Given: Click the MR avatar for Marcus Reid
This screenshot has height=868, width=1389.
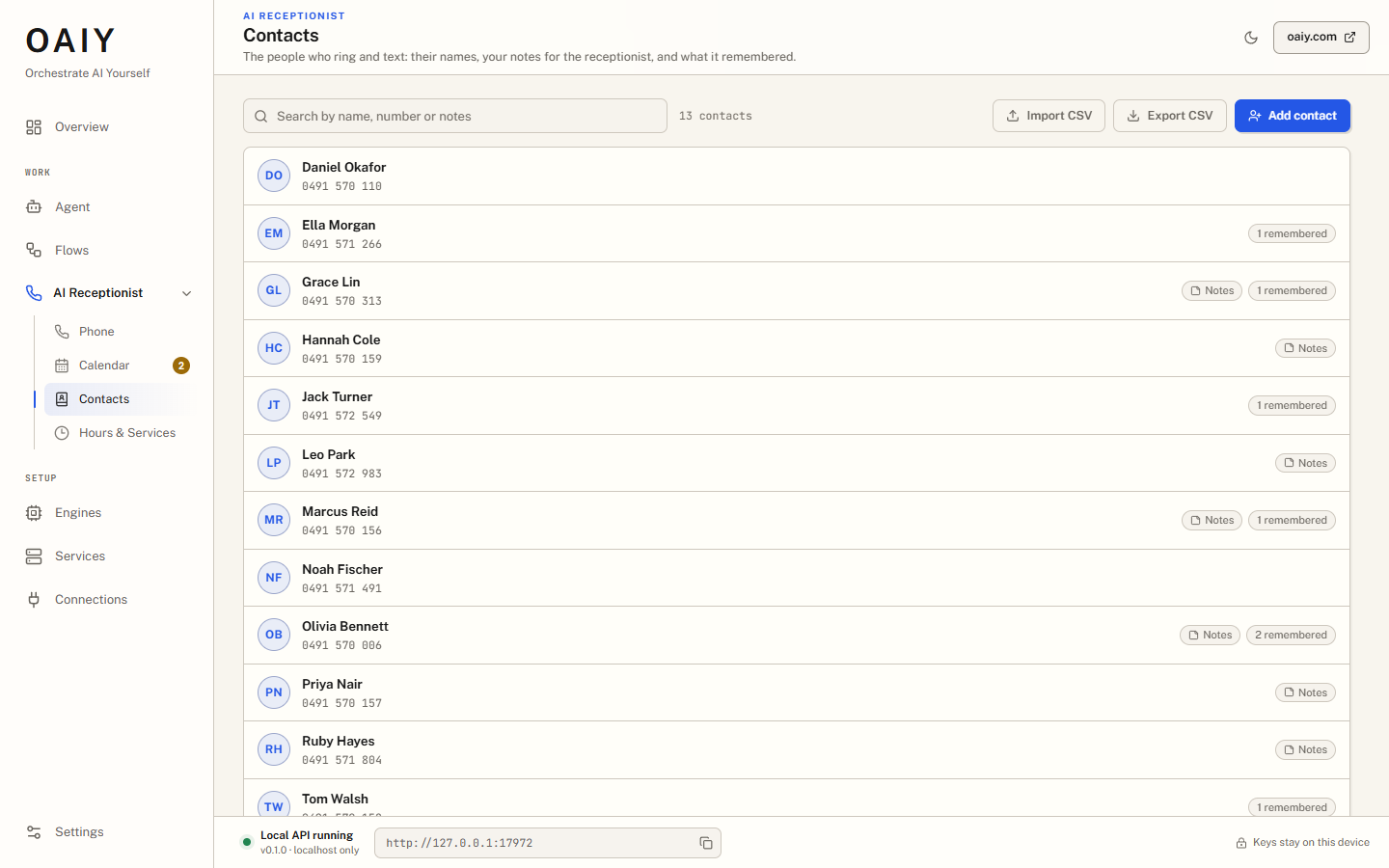Looking at the screenshot, I should tap(274, 520).
